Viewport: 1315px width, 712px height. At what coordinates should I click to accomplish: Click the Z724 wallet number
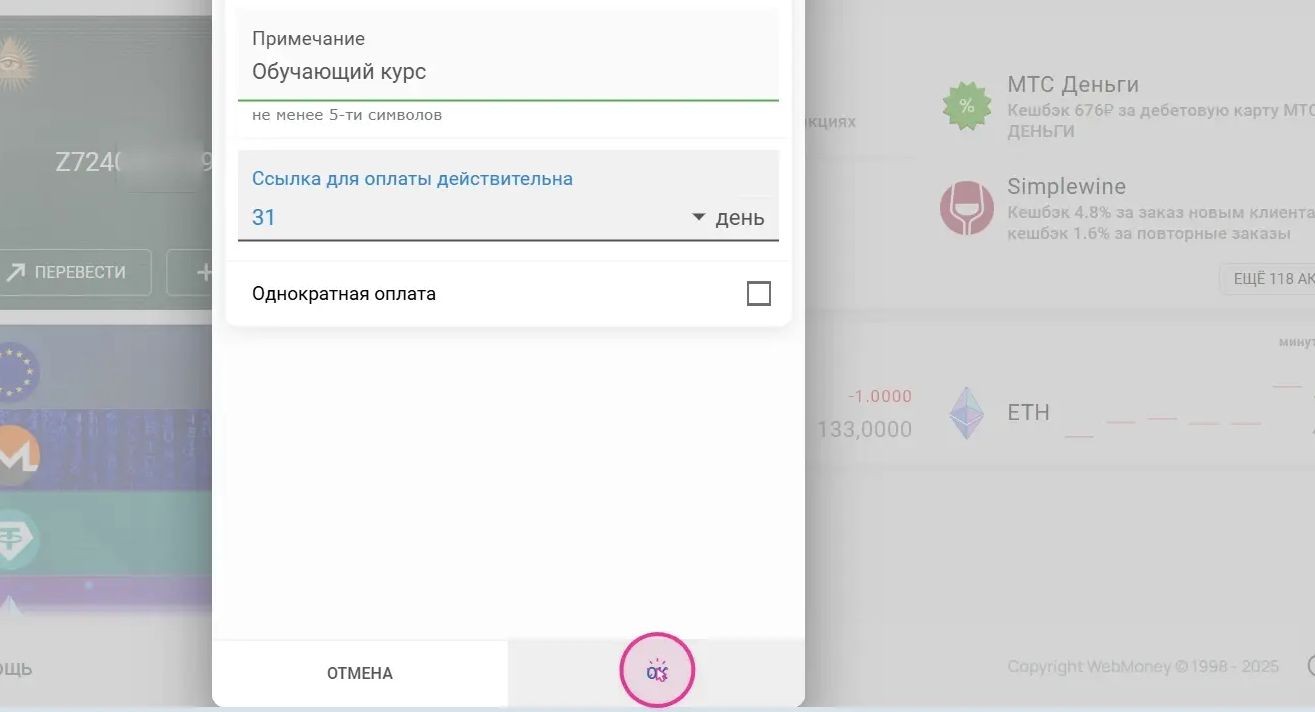pos(88,163)
